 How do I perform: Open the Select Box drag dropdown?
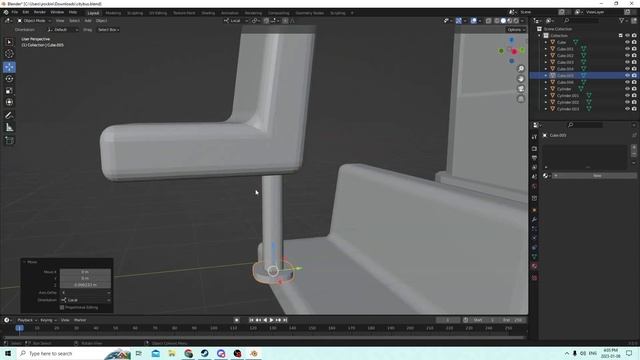pos(108,30)
